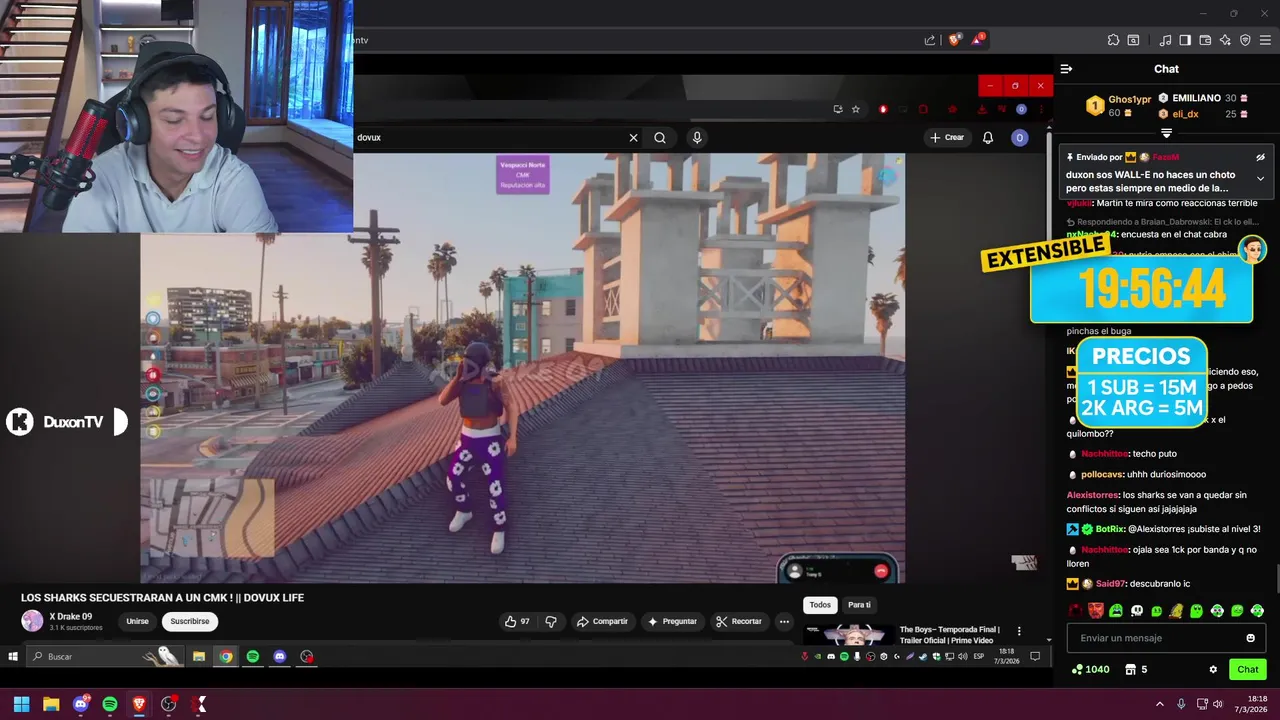1280x720 pixels.
Task: Insert the white skull emote
Action: pos(1137,610)
